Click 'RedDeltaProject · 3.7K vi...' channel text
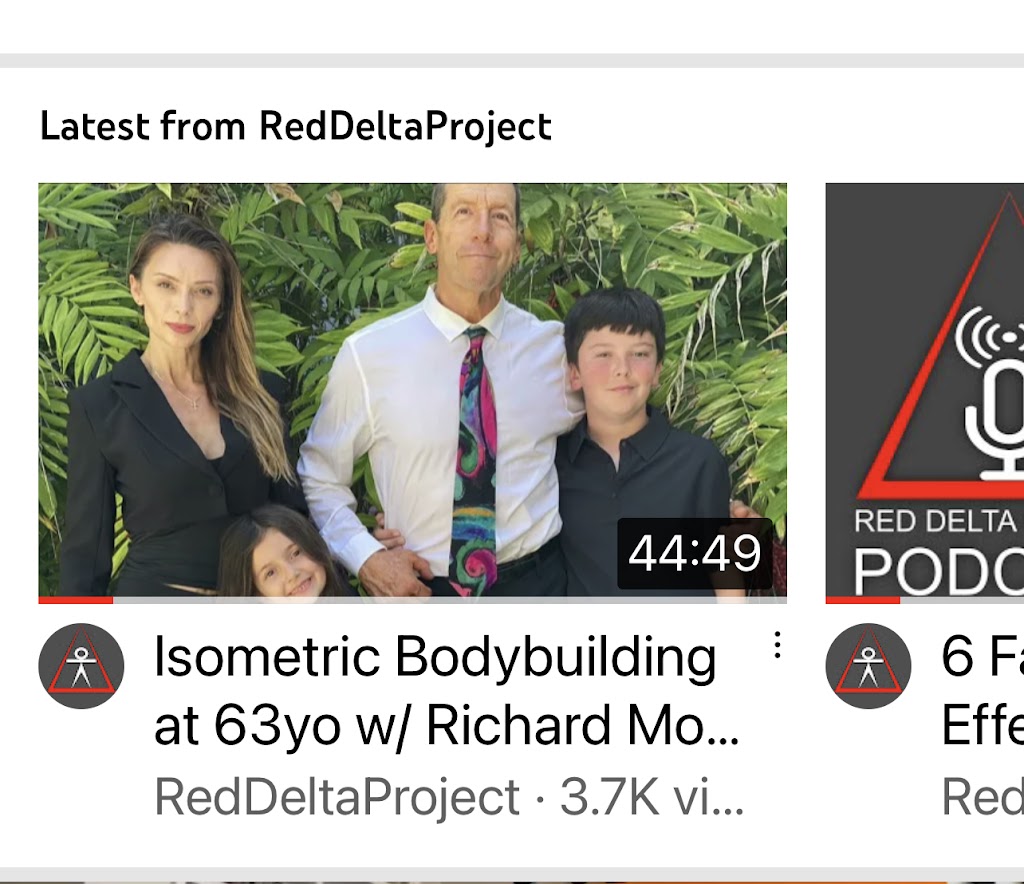The width and height of the screenshot is (1024, 884). (449, 797)
